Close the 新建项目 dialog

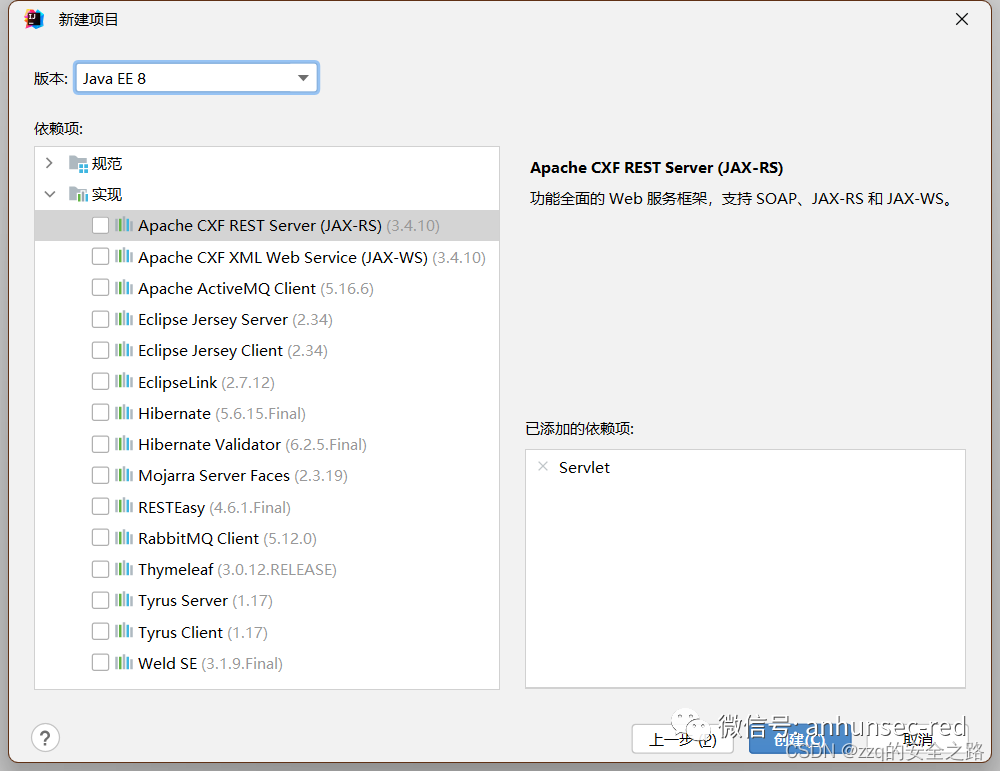962,20
